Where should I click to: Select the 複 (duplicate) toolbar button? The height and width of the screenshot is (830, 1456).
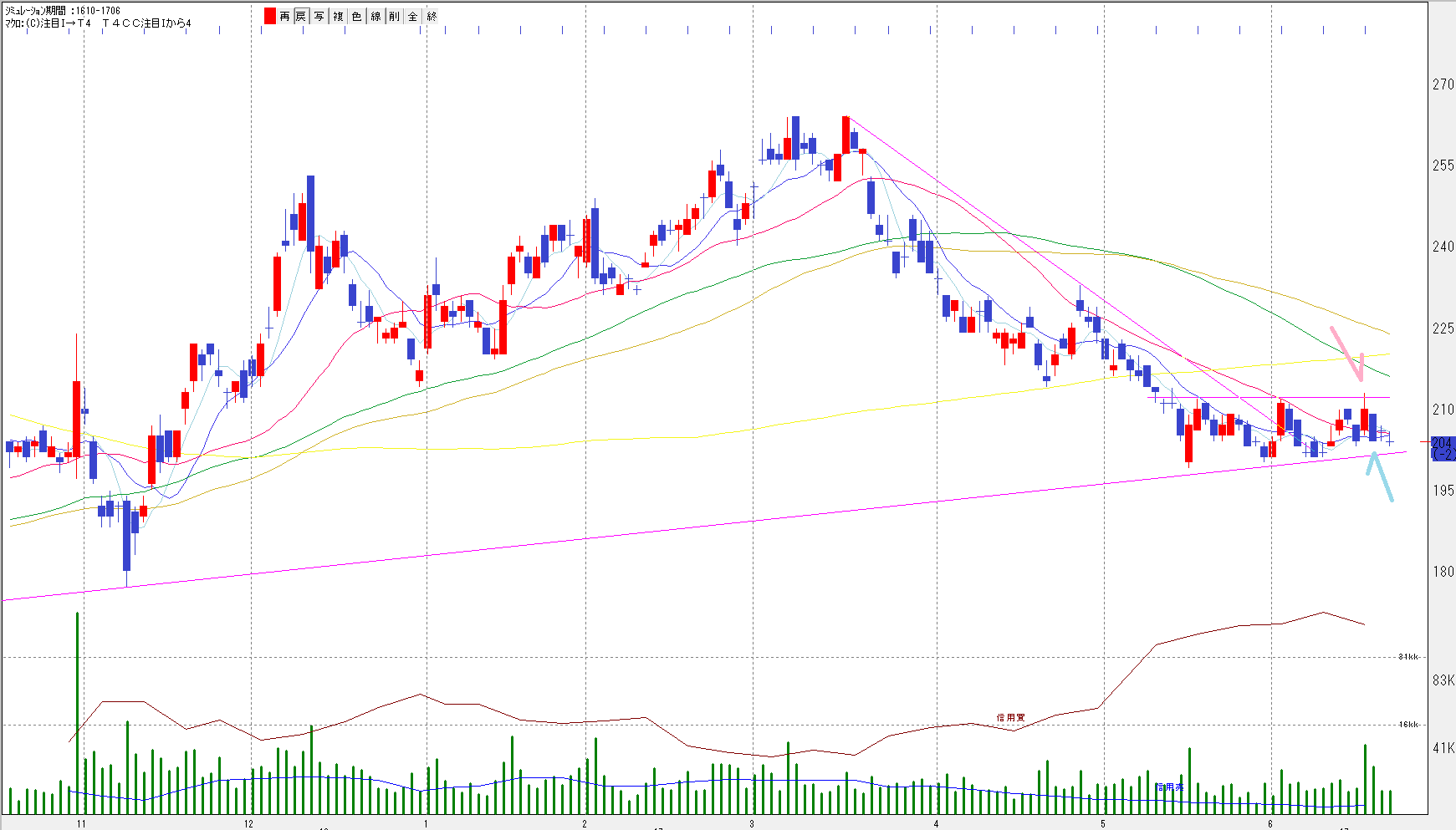pyautogui.click(x=338, y=16)
